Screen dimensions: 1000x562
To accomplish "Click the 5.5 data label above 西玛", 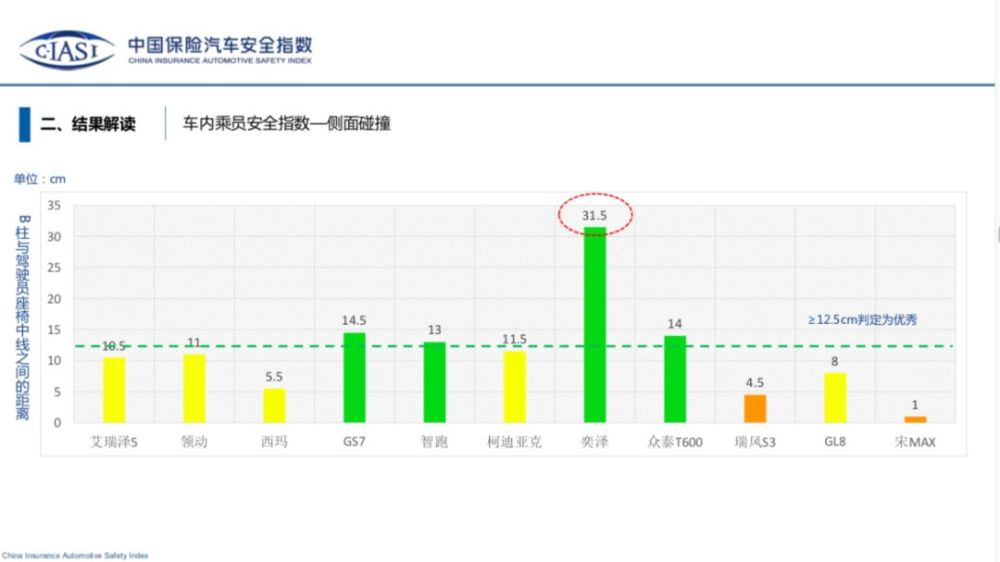I will point(274,377).
